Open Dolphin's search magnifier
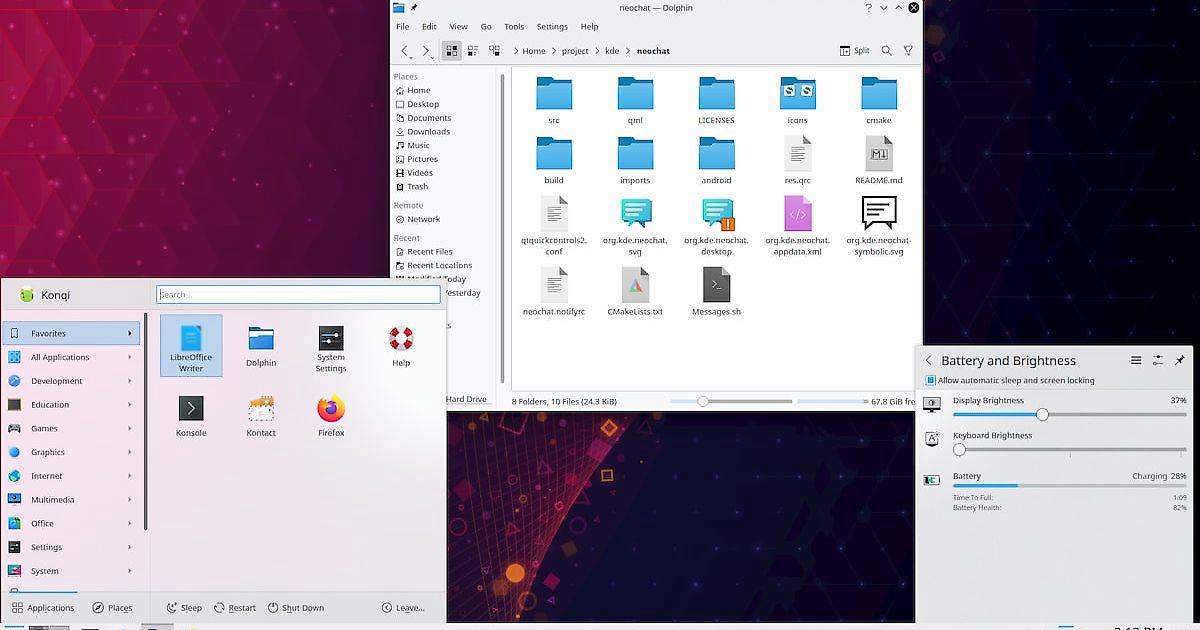Screen dimensions: 1200x630 pos(887,50)
